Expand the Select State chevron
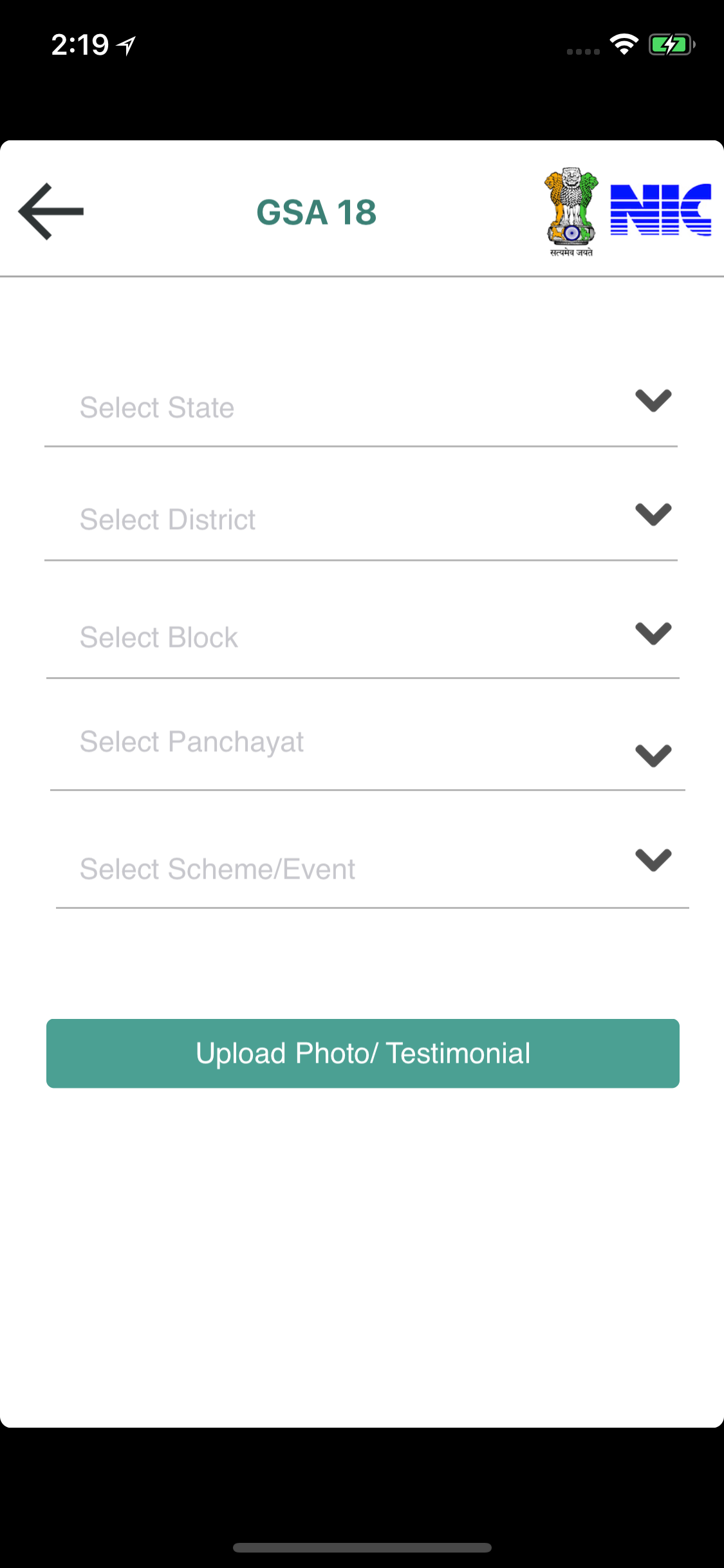The image size is (724, 1568). click(x=653, y=400)
